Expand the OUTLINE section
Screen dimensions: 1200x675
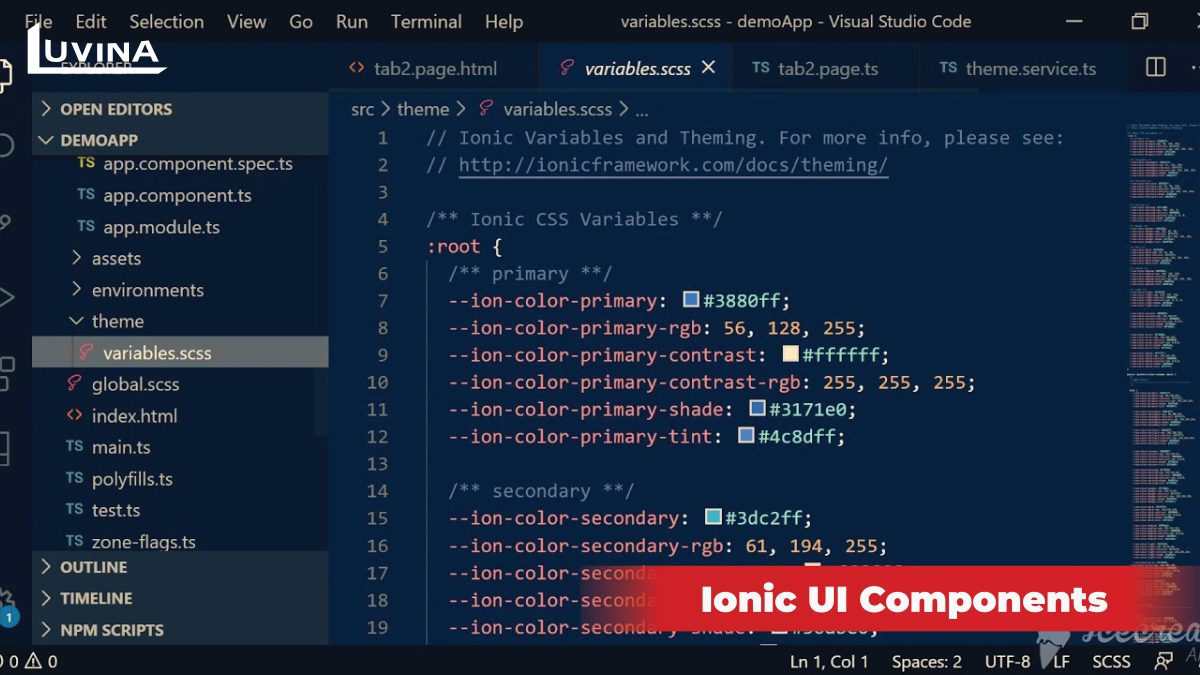(x=93, y=567)
